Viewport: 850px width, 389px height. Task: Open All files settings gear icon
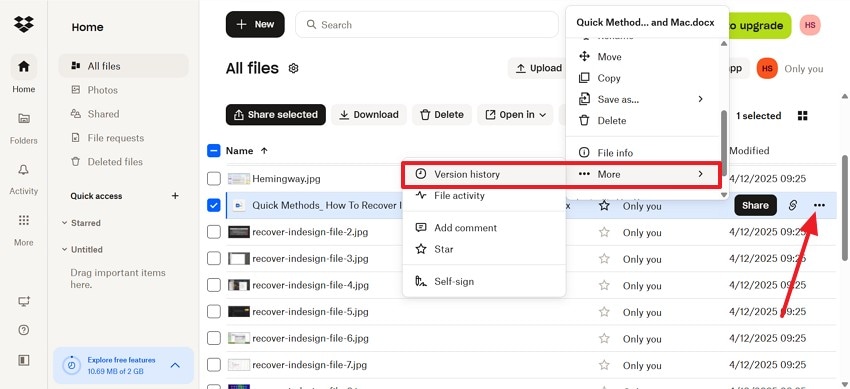point(293,68)
